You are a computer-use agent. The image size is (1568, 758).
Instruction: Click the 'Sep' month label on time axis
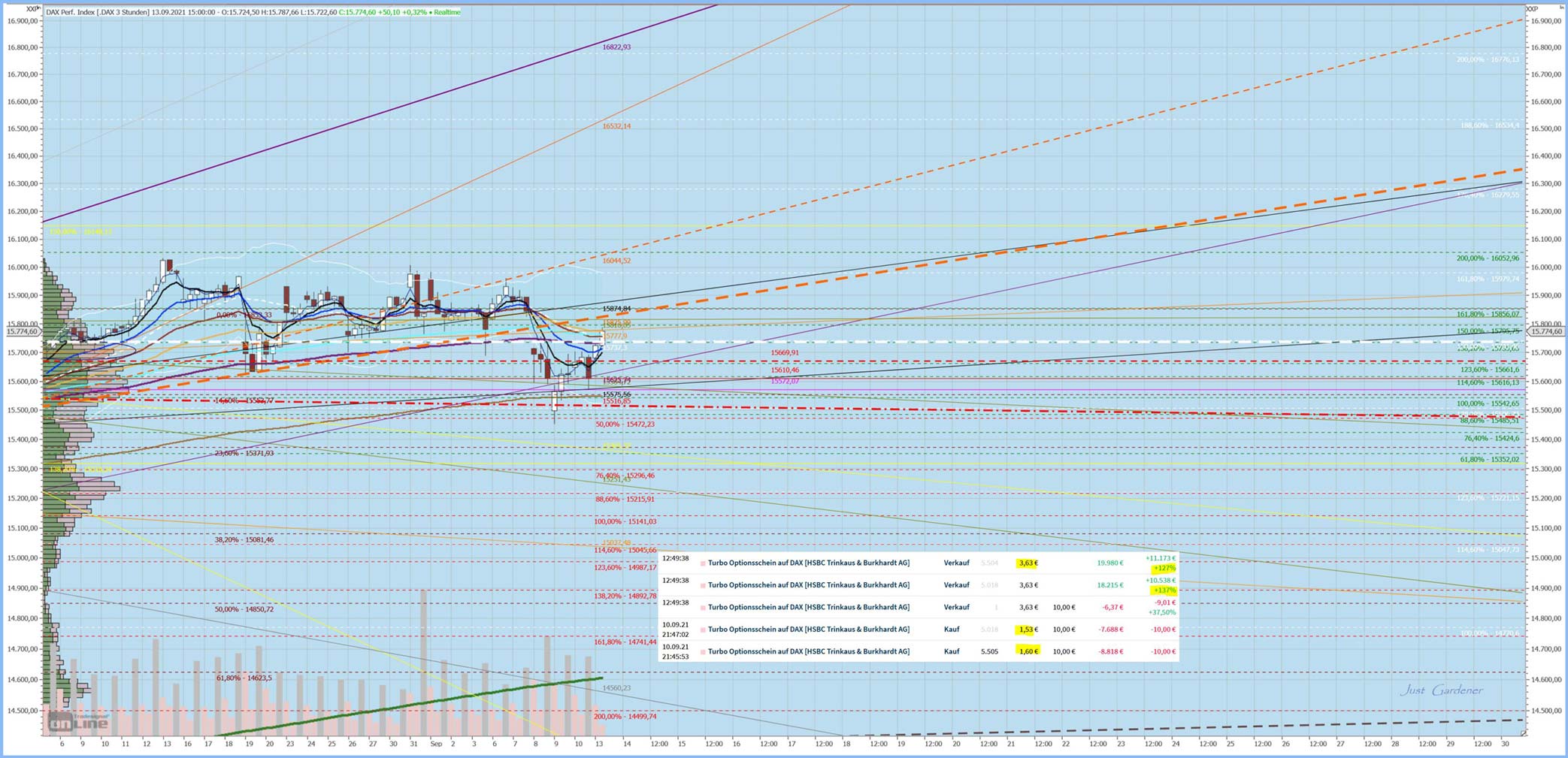[436, 744]
